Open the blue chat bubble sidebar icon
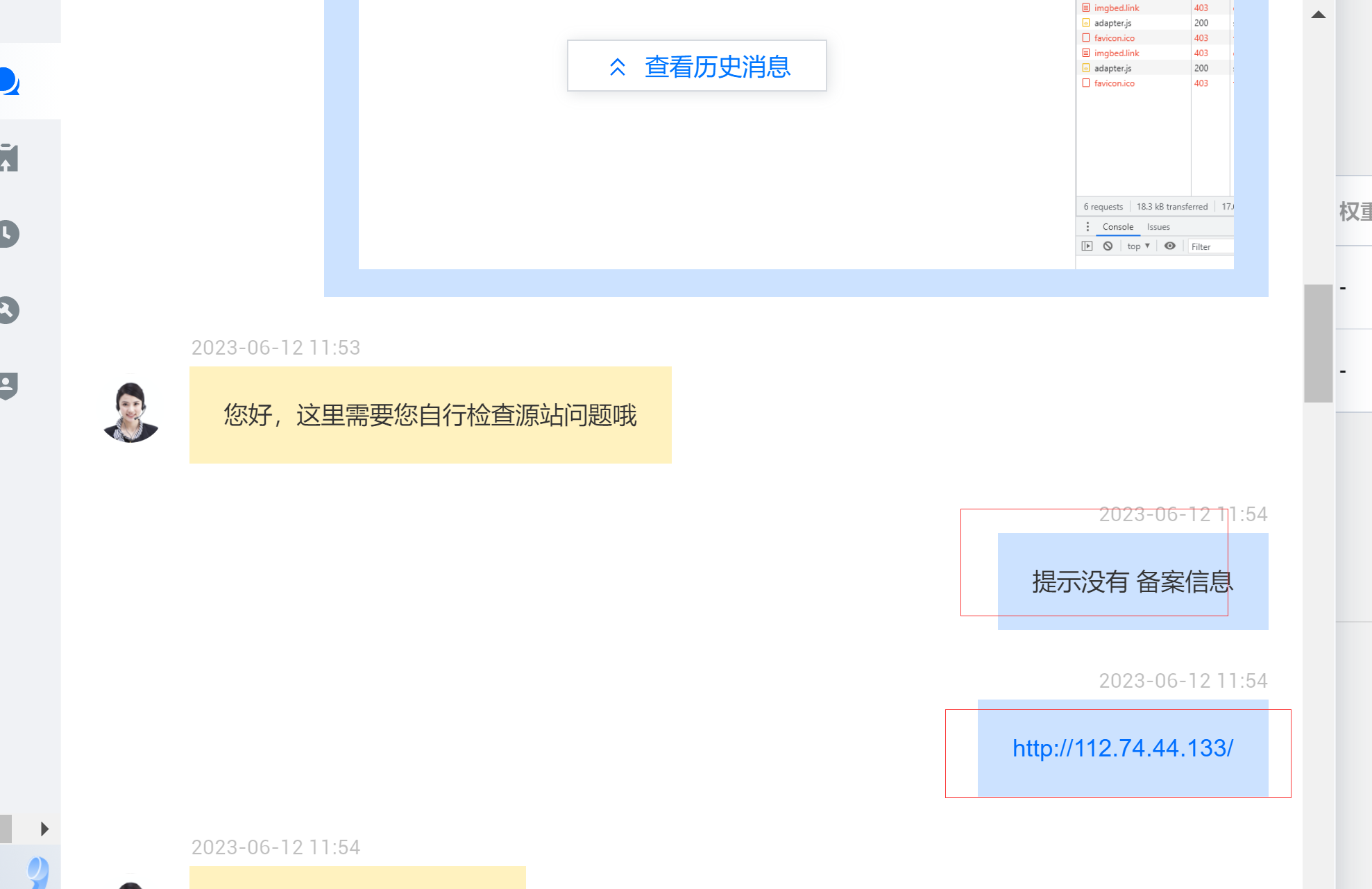Screen dimensions: 1372x889 (10, 82)
